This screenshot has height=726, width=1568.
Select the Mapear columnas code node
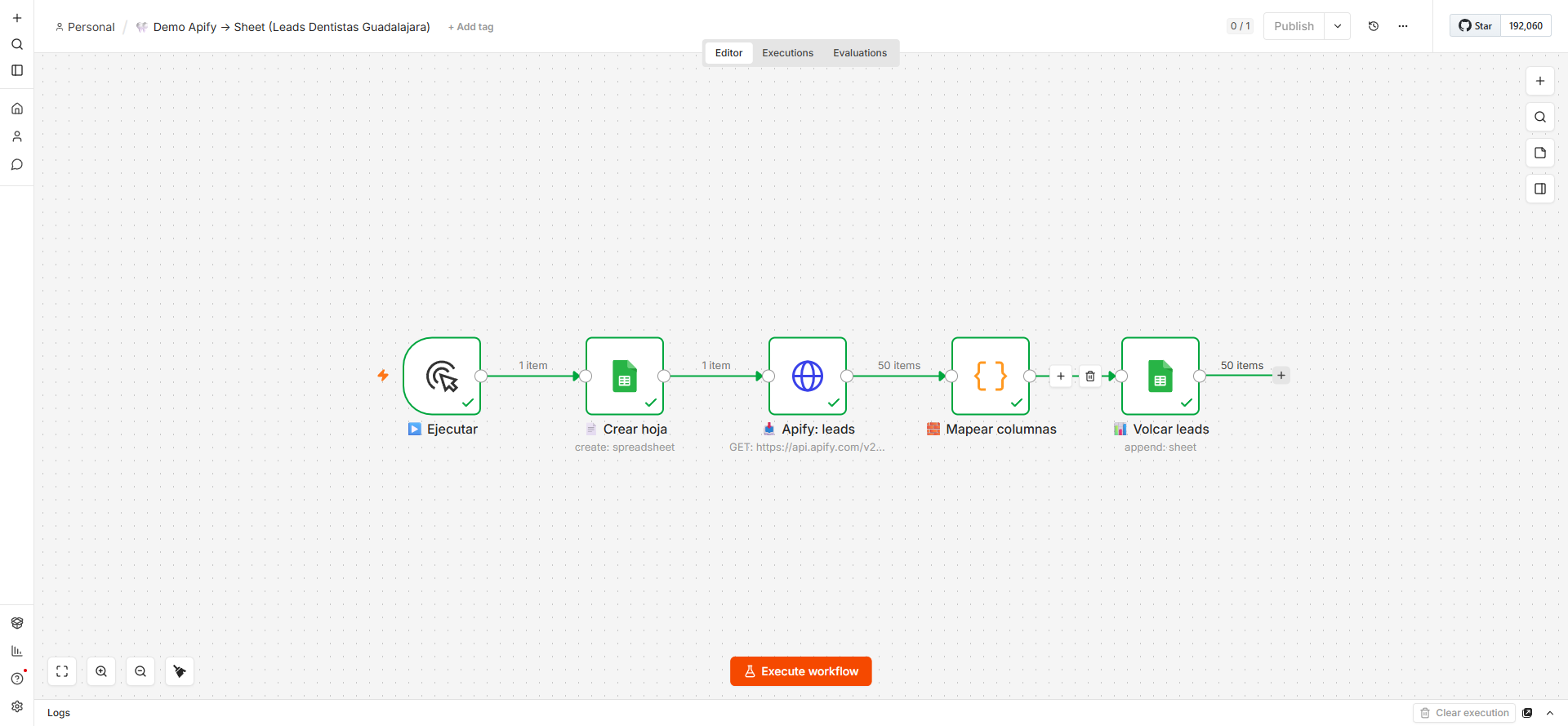pos(991,376)
